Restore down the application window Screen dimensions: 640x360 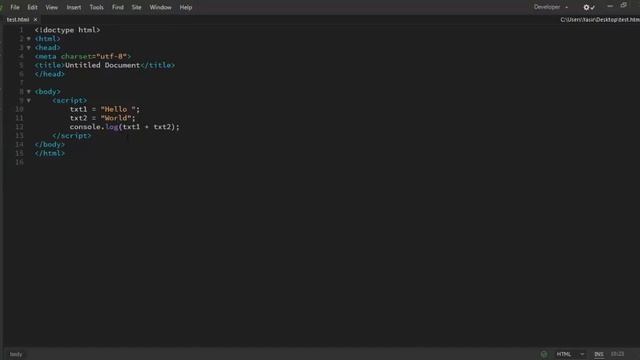click(624, 5)
